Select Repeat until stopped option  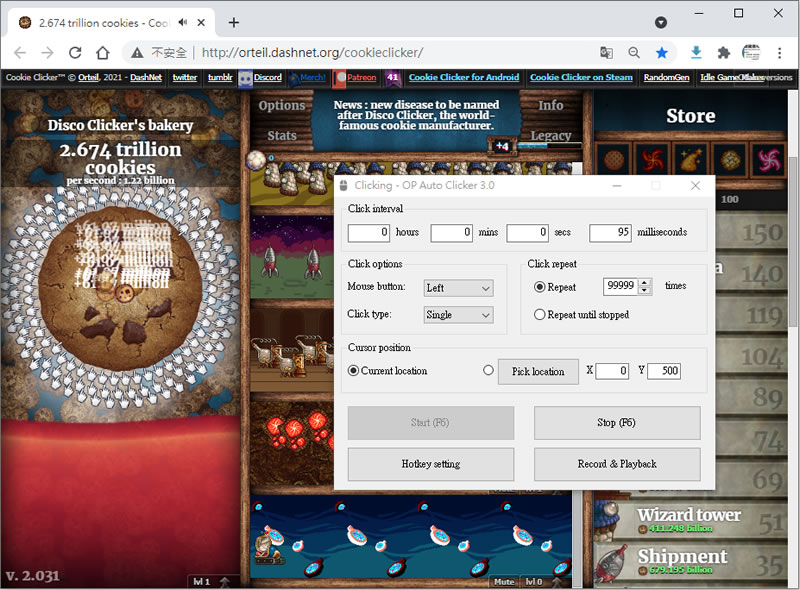pyautogui.click(x=539, y=314)
